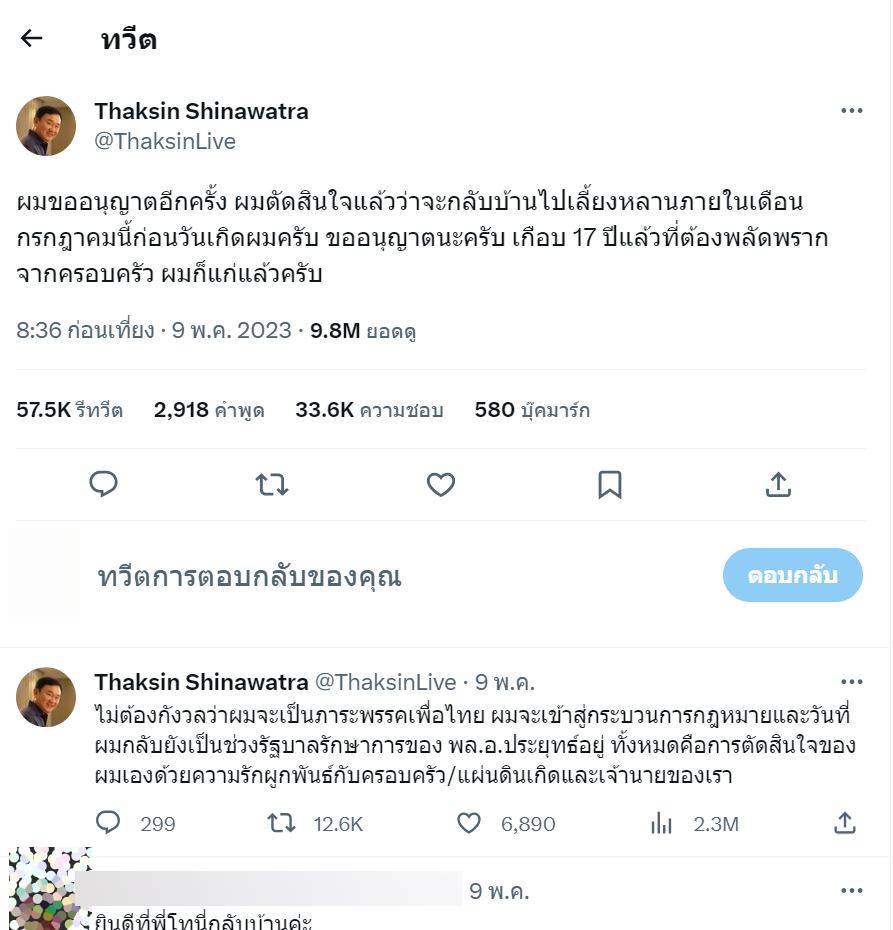Viewport: 893px width, 930px height.
Task: Reply to the main tweet
Action: pyautogui.click(x=104, y=485)
